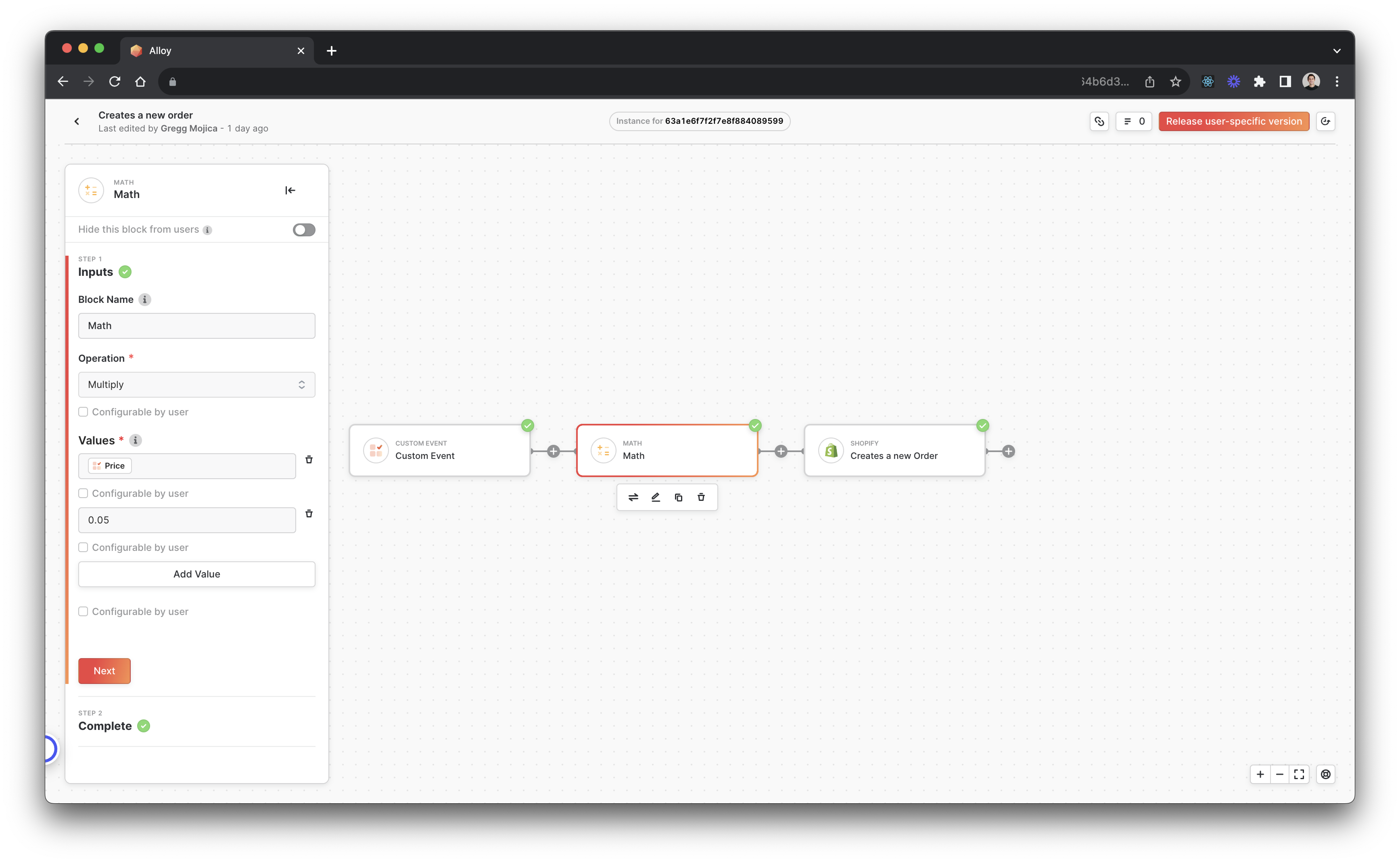
Task: Add block between Math and Shopify
Action: [x=781, y=451]
